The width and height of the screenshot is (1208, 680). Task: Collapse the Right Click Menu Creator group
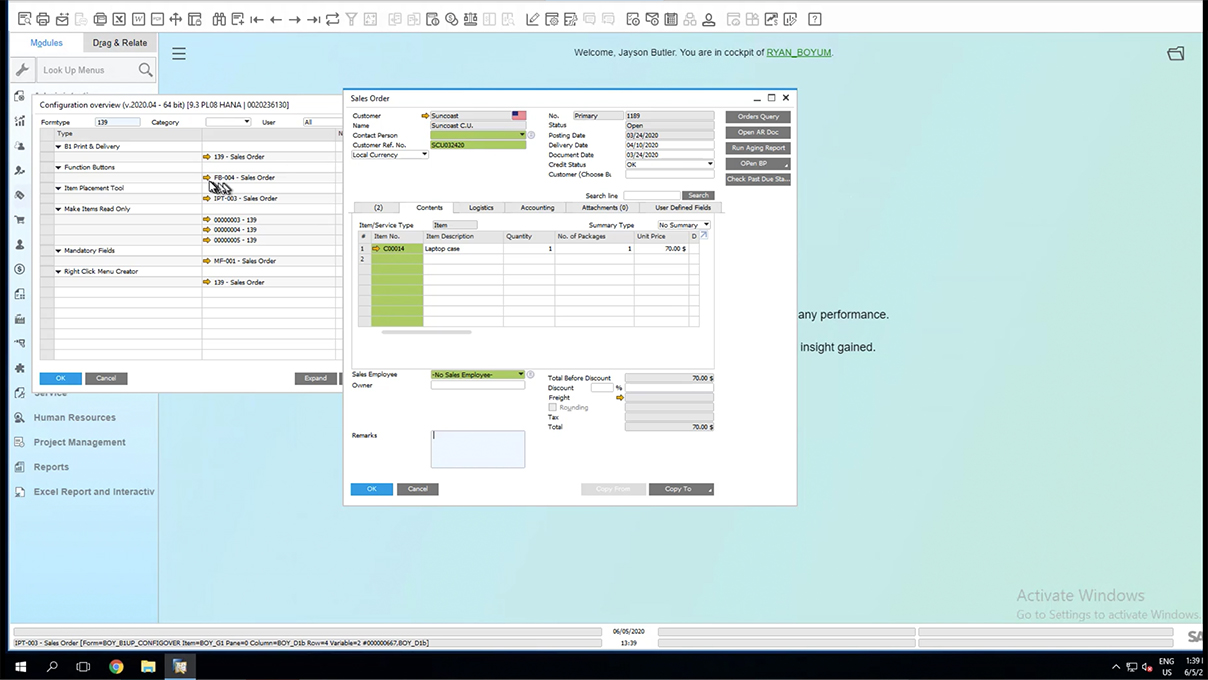coord(59,272)
